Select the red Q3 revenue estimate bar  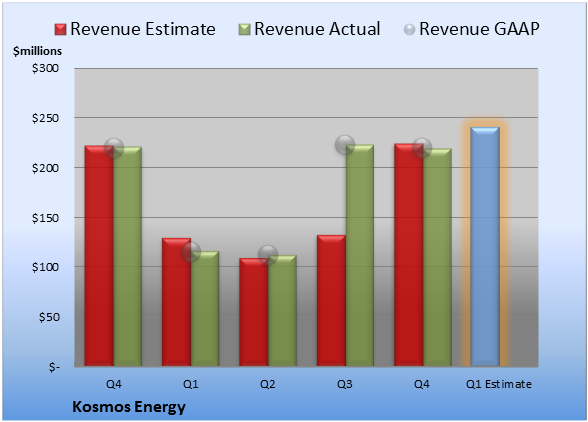pos(331,300)
